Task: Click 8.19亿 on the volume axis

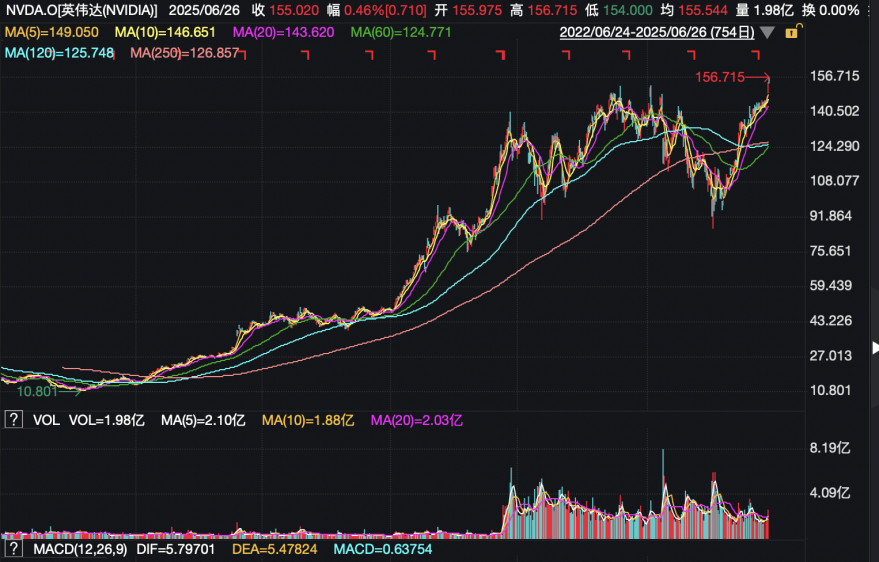Action: [830, 448]
